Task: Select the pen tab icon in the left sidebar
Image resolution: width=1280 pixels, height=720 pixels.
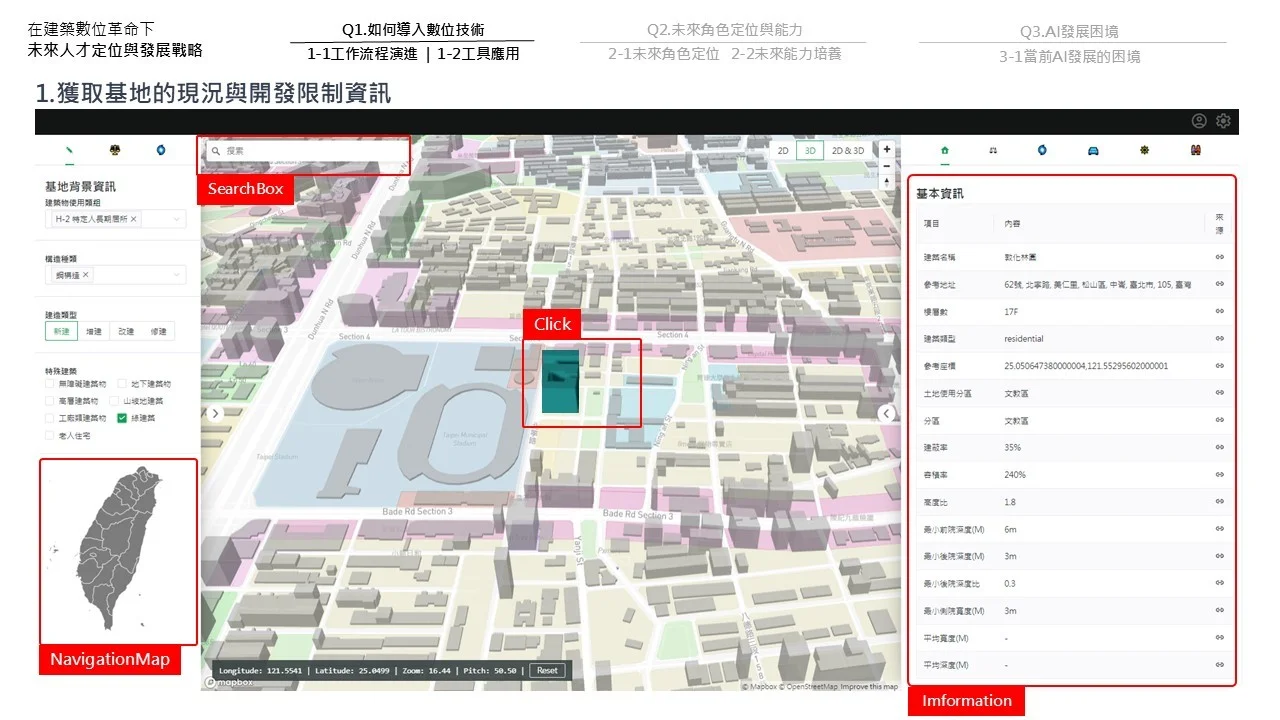Action: 68,149
